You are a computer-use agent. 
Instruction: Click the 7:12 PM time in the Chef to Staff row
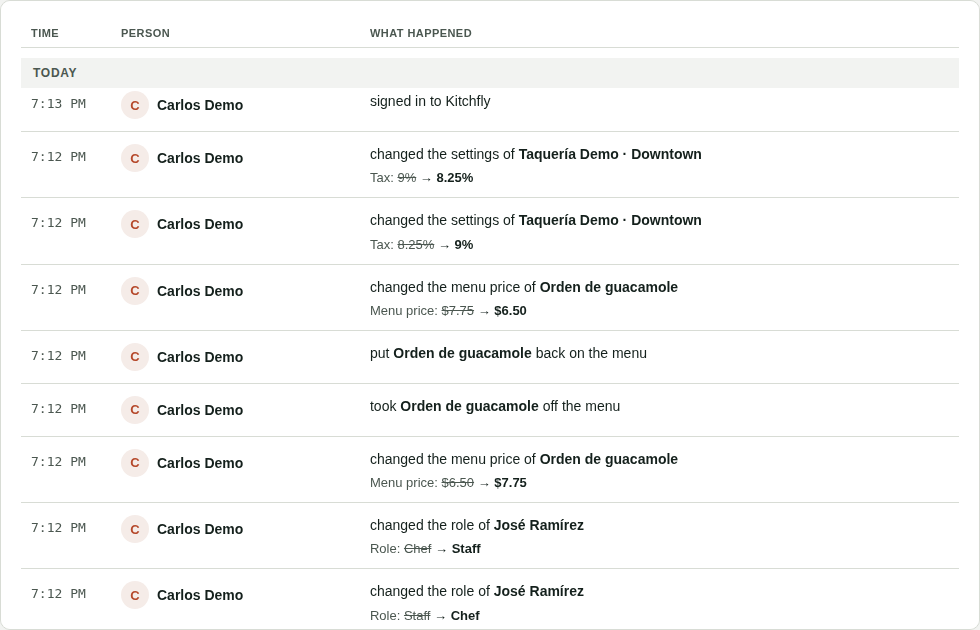click(x=58, y=528)
